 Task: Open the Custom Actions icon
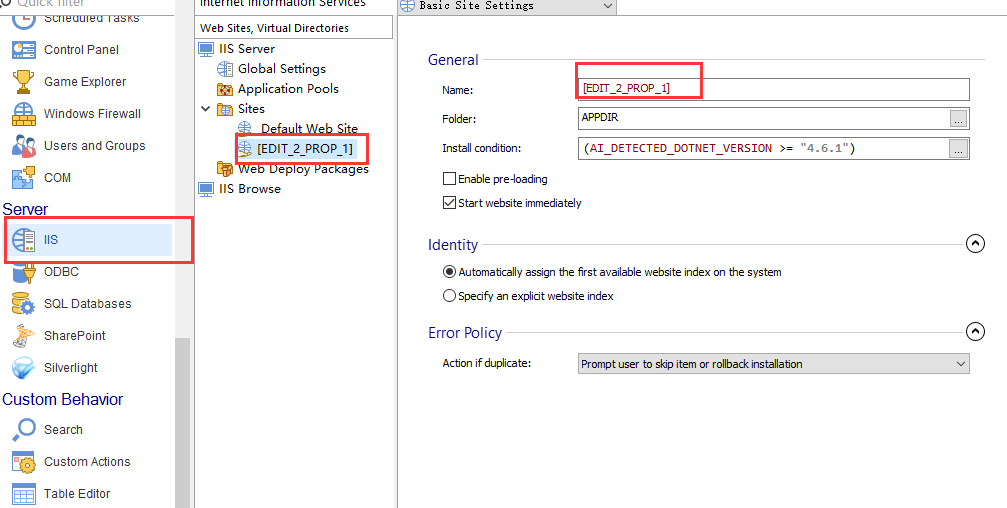pyautogui.click(x=24, y=462)
